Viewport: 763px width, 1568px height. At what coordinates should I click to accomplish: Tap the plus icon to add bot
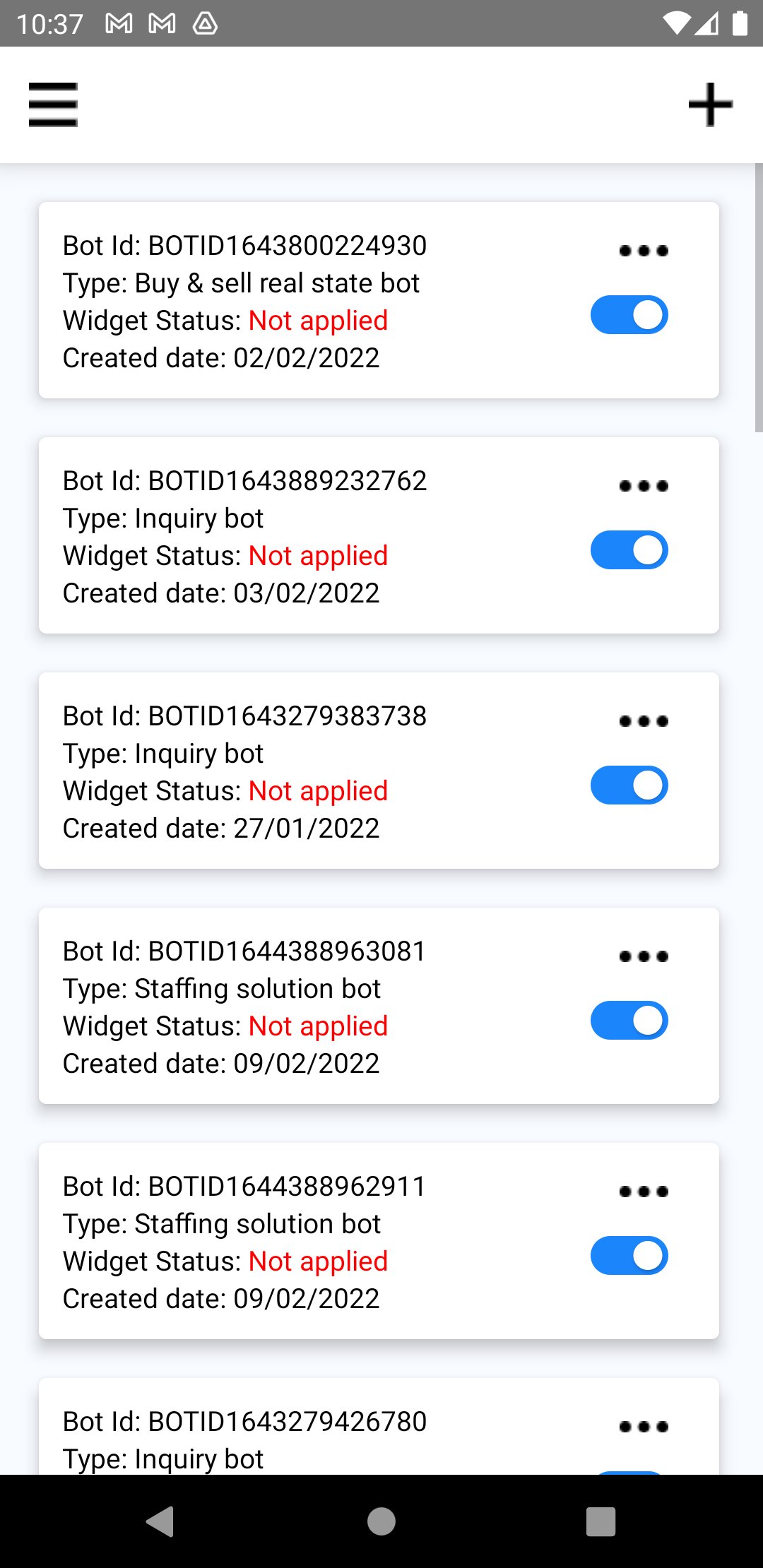click(710, 105)
